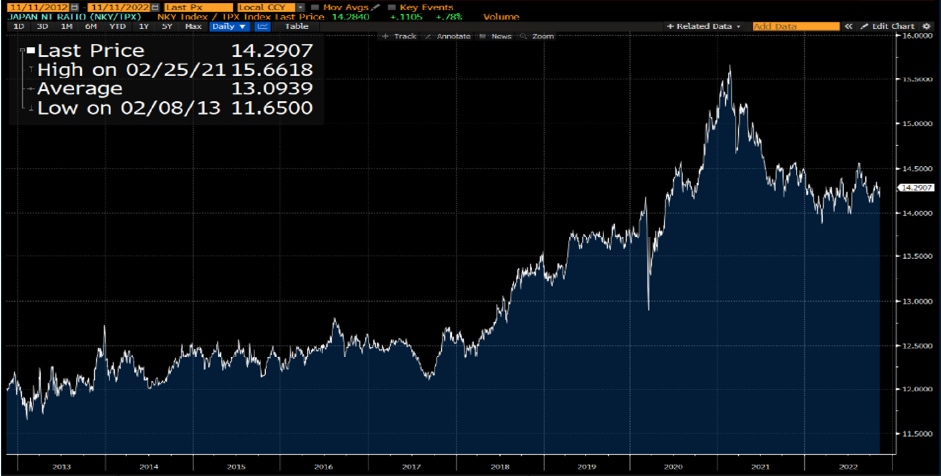The image size is (941, 476).
Task: Expand the Related Data menu
Action: coord(708,26)
